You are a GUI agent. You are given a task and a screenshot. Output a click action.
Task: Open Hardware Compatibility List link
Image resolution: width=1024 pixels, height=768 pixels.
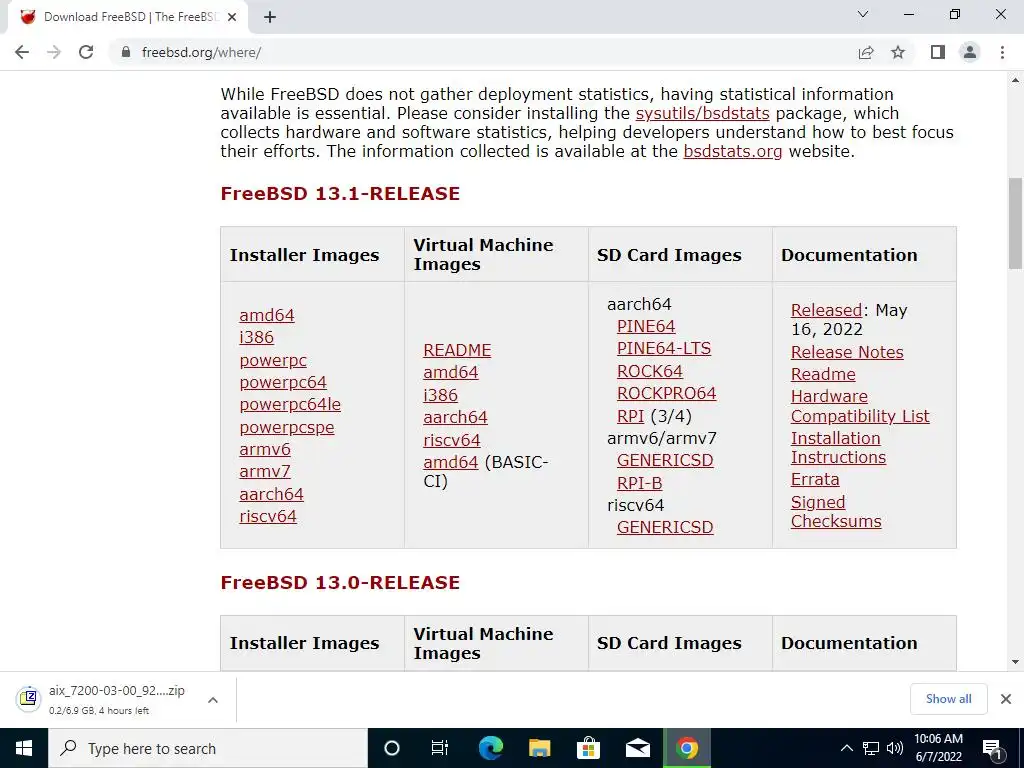tap(859, 406)
